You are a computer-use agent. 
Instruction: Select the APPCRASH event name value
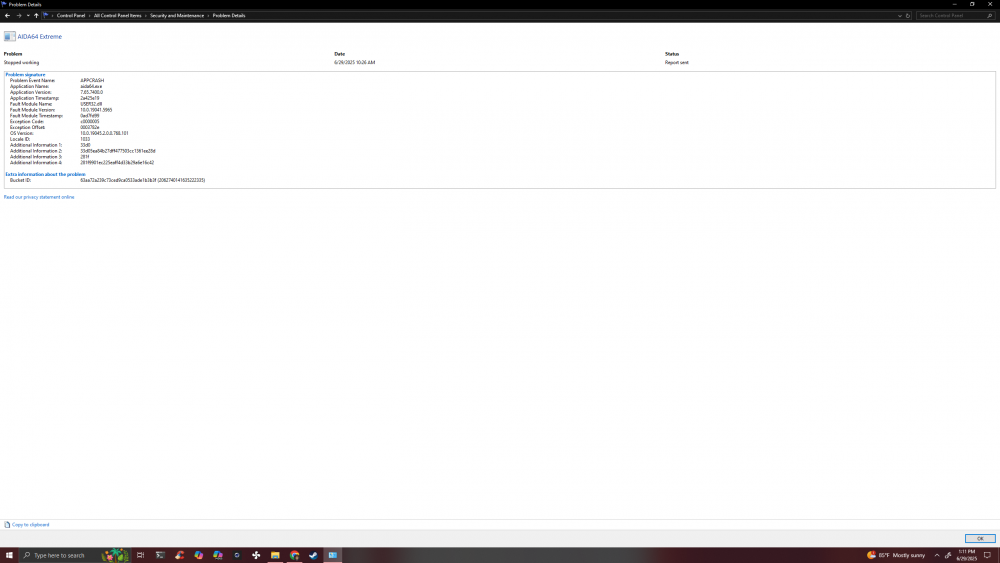coord(92,80)
